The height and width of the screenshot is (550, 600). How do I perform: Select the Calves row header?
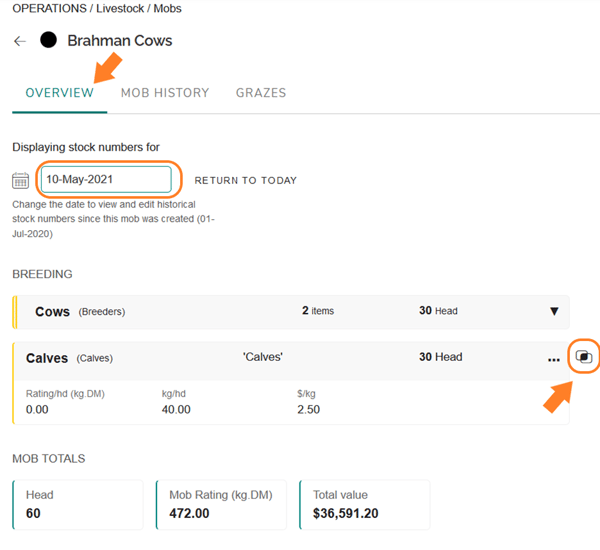[x=70, y=358]
